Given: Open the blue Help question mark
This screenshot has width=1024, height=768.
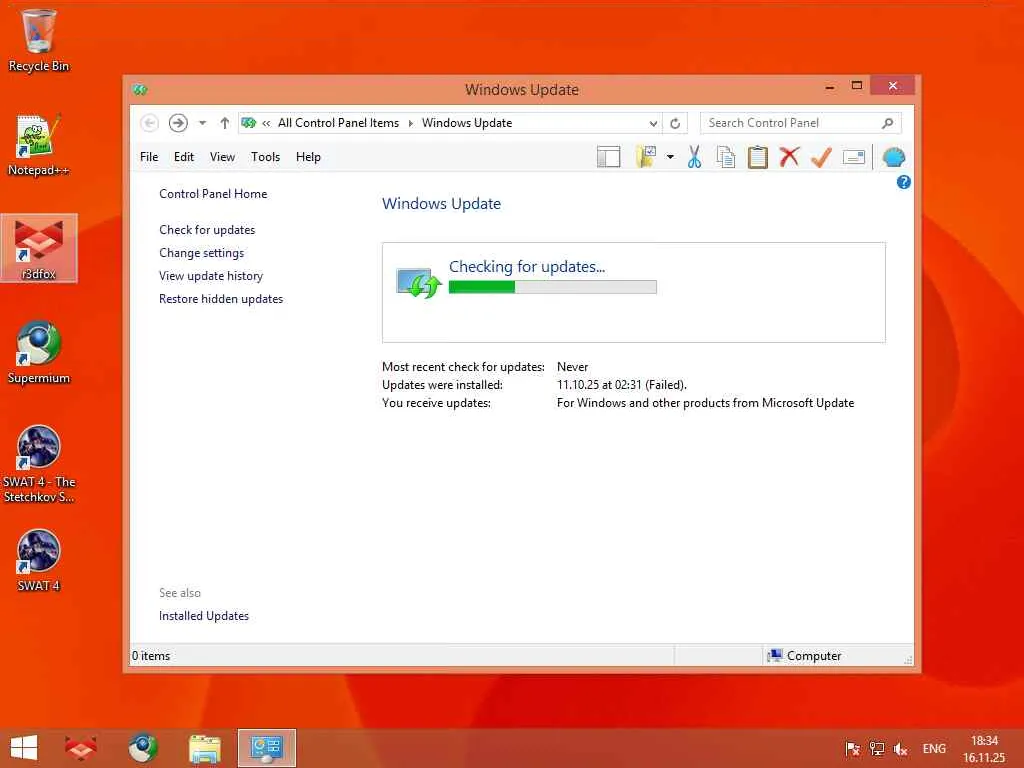Looking at the screenshot, I should coord(904,182).
